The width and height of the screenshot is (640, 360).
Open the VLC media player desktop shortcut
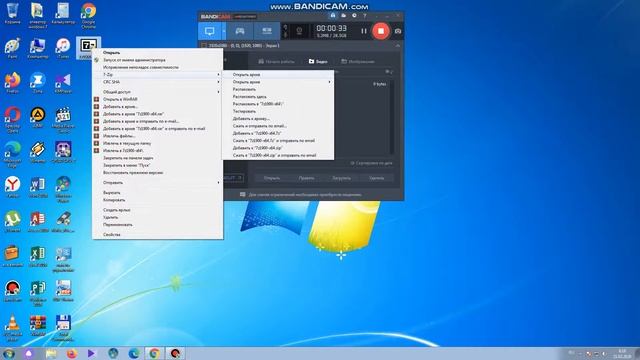click(x=12, y=328)
